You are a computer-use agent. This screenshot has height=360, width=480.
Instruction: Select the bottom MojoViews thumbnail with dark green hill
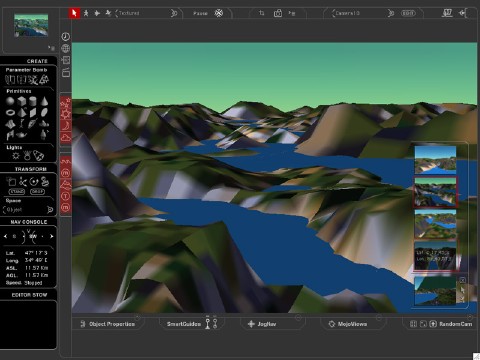pos(435,291)
